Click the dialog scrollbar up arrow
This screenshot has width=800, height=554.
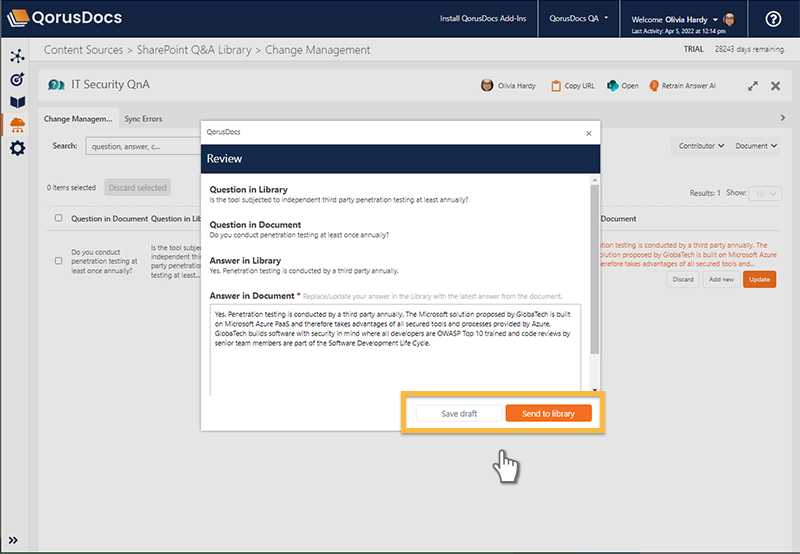click(x=594, y=180)
